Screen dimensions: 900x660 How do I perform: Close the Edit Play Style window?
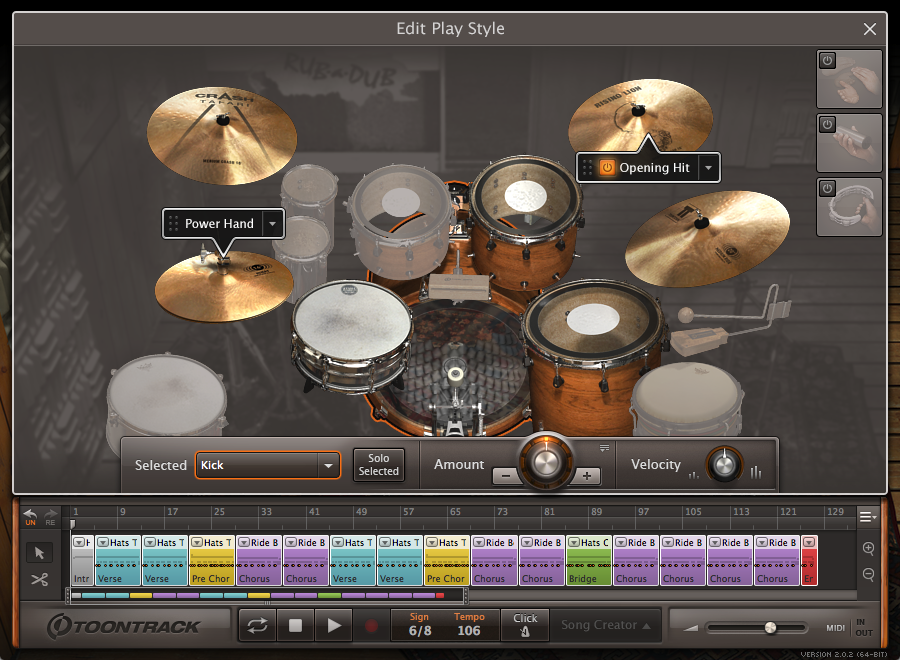click(x=870, y=29)
